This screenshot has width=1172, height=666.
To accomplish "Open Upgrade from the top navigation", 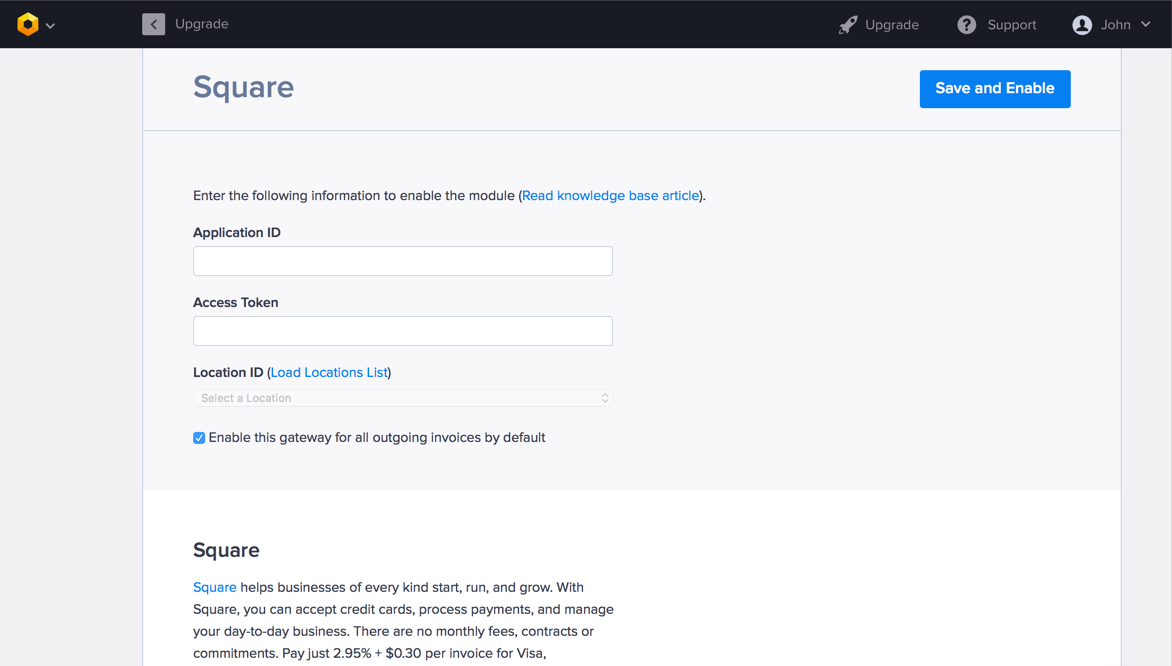I will 892,25.
